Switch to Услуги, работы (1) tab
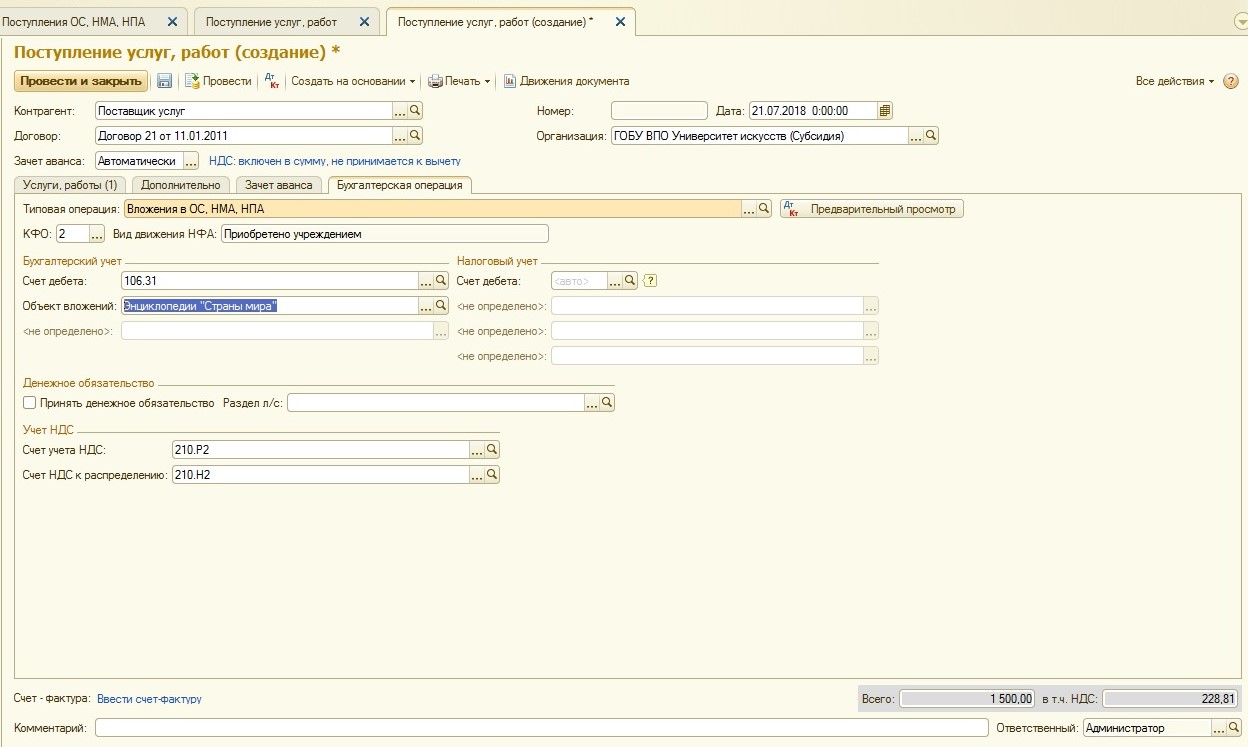Viewport: 1248px width, 747px height. [70, 185]
